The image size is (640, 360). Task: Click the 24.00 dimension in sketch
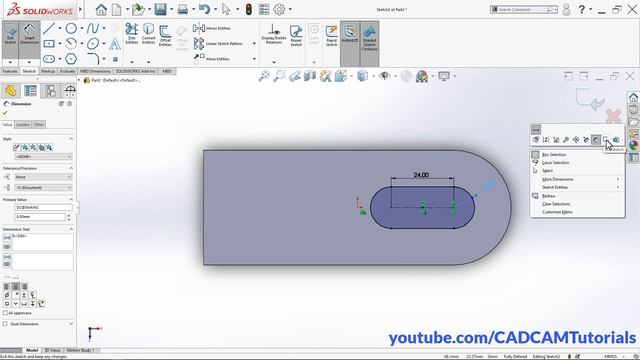tap(421, 175)
